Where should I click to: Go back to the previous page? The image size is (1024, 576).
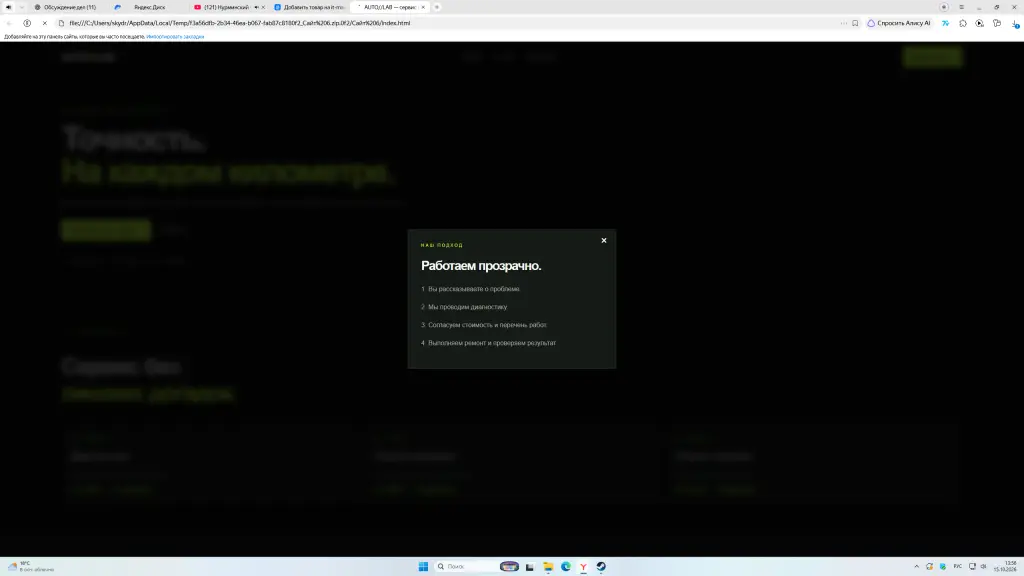(x=9, y=23)
